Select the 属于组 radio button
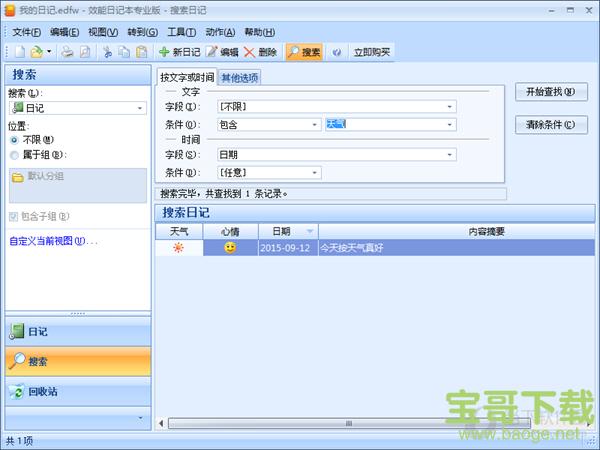Screen dimensions: 600x450 click(x=14, y=155)
